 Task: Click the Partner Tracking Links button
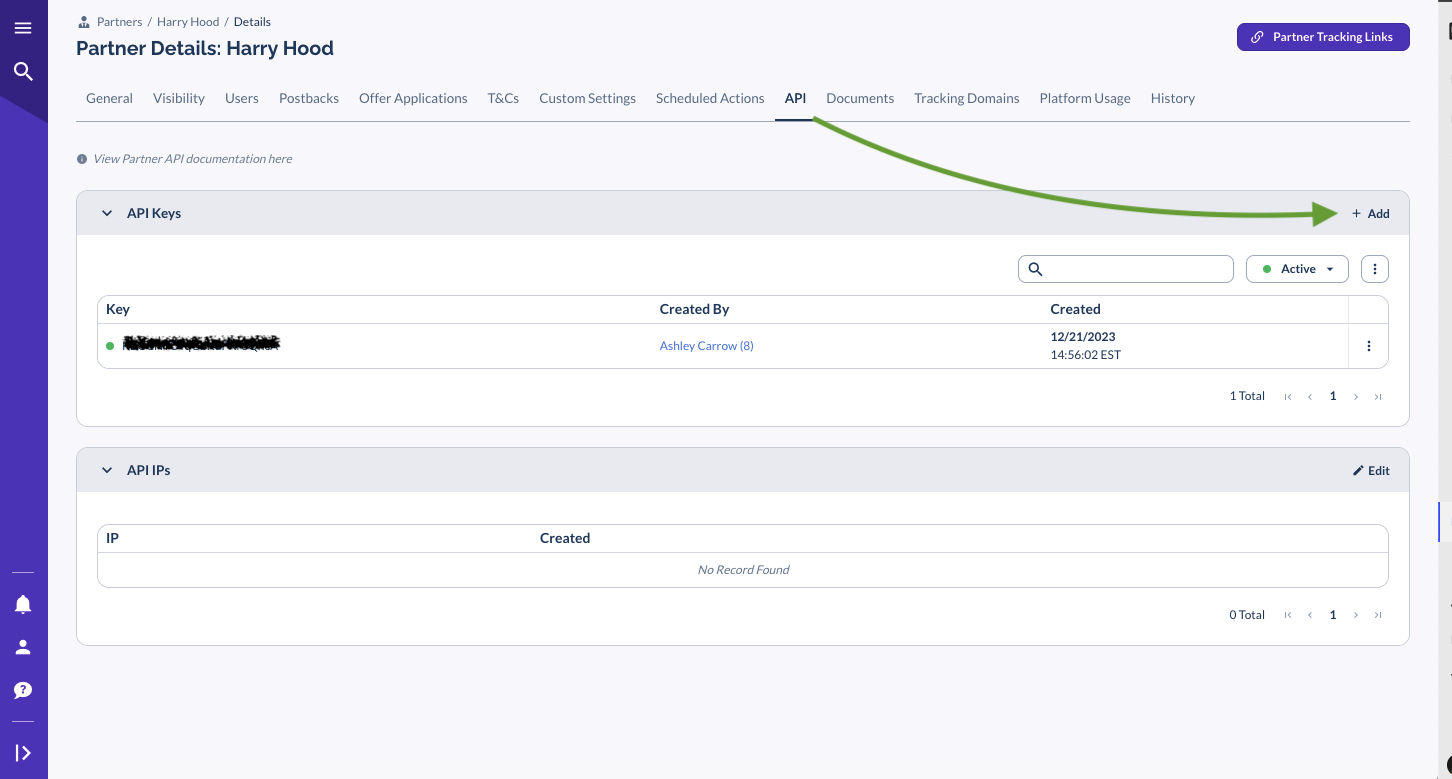[x=1323, y=37]
